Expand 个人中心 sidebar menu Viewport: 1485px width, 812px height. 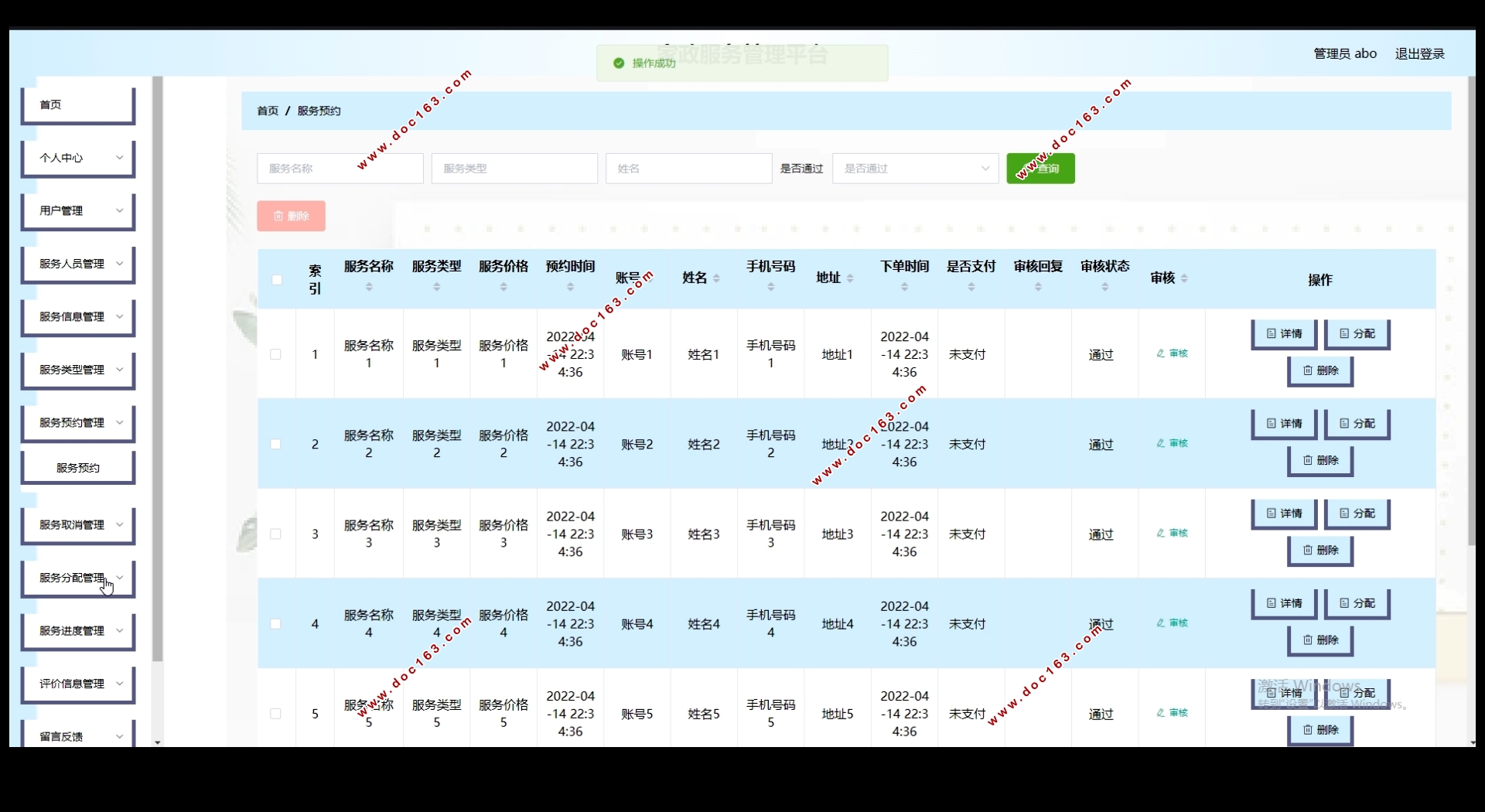coord(78,158)
